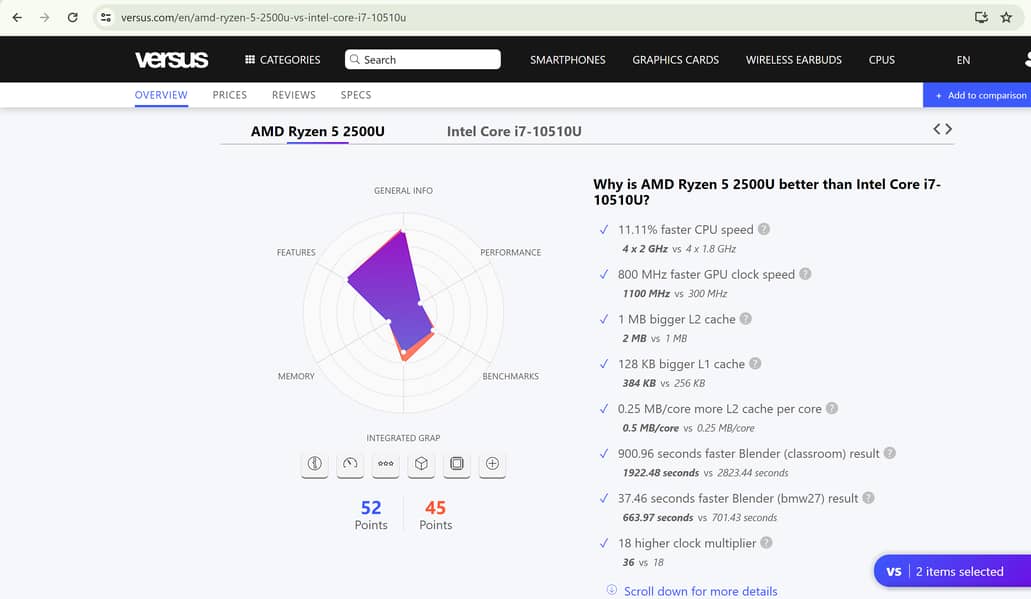Click the memory chip category icon
1031x599 pixels.
tap(457, 464)
